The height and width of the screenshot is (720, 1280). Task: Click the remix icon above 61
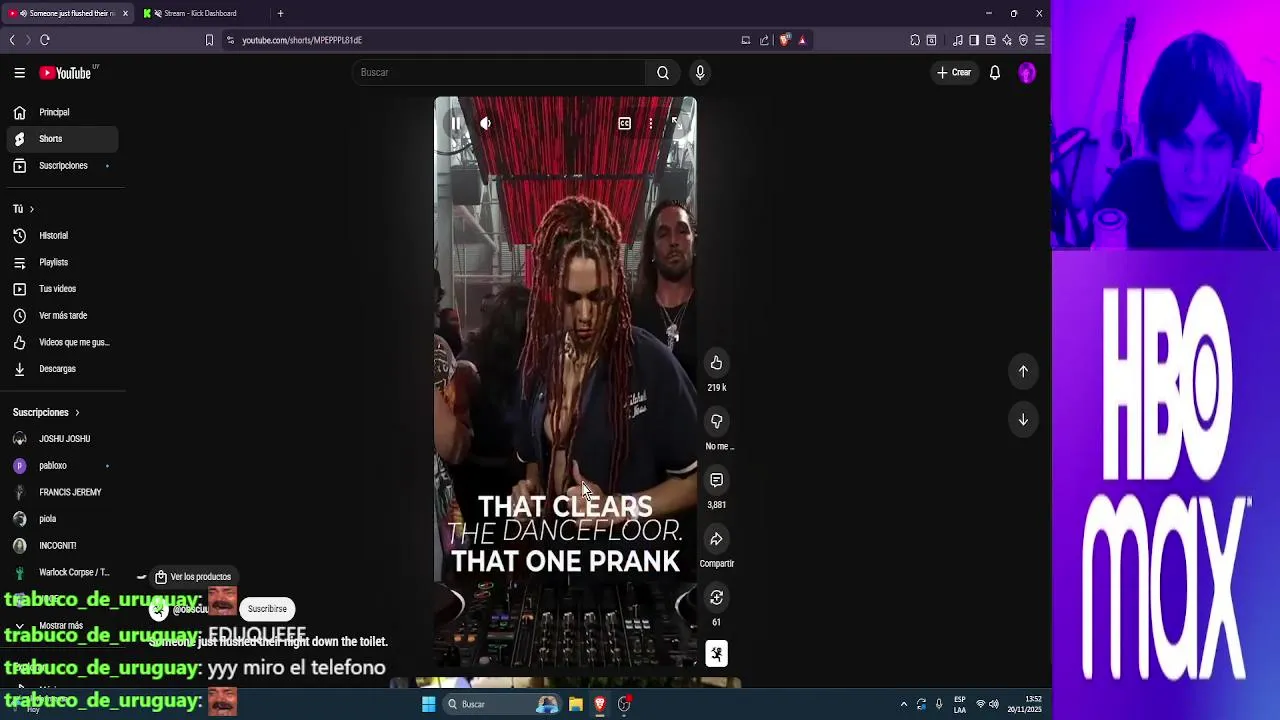716,598
